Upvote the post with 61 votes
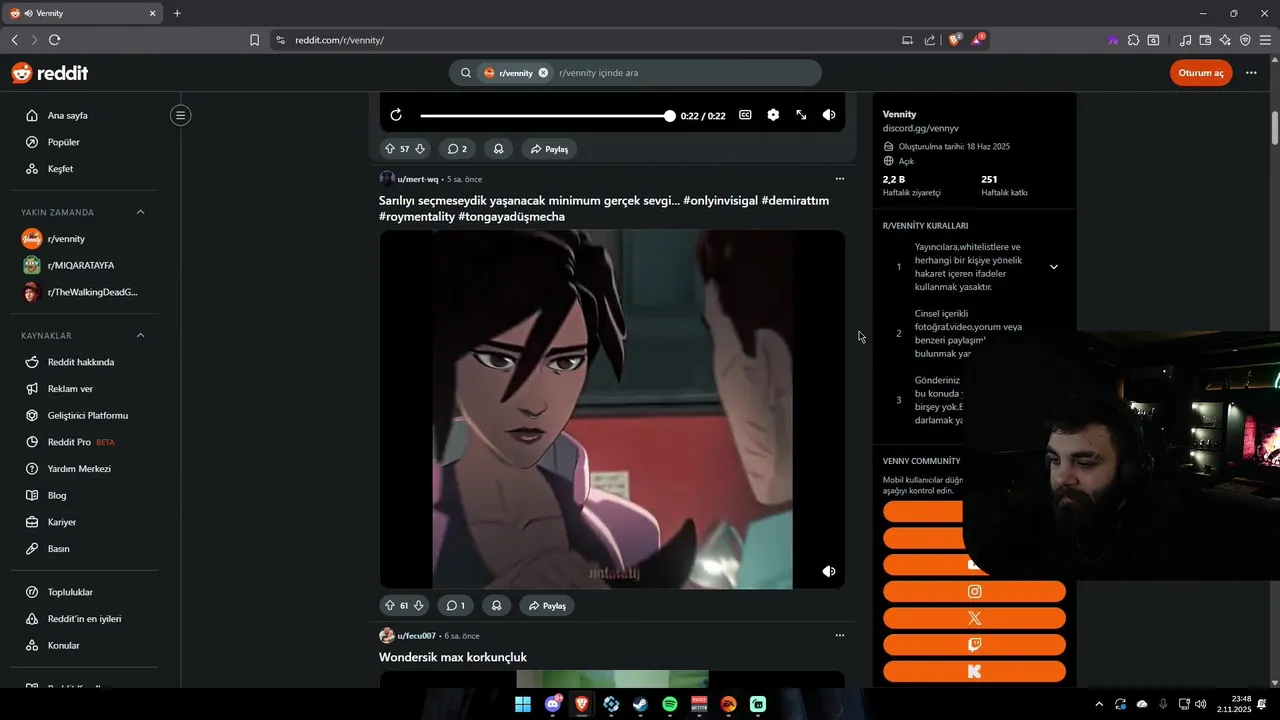The height and width of the screenshot is (720, 1280). click(390, 605)
